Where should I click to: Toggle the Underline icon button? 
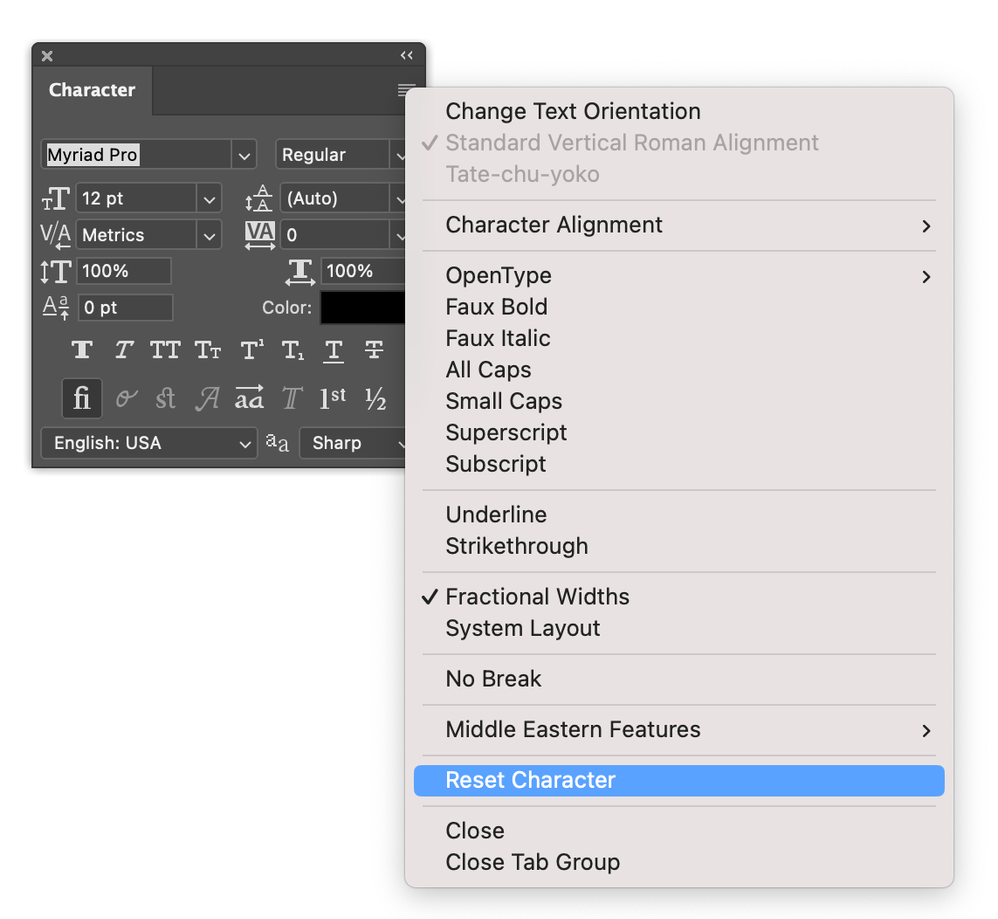click(x=333, y=350)
